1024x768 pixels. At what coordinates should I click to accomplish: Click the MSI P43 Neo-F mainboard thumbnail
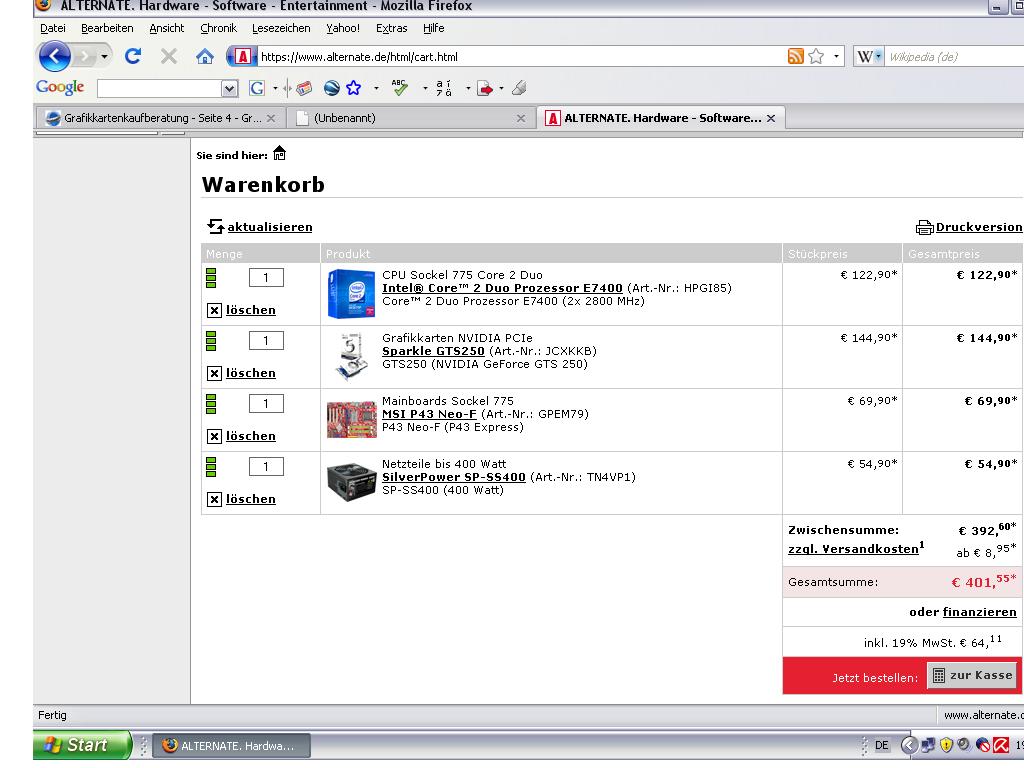coord(351,419)
